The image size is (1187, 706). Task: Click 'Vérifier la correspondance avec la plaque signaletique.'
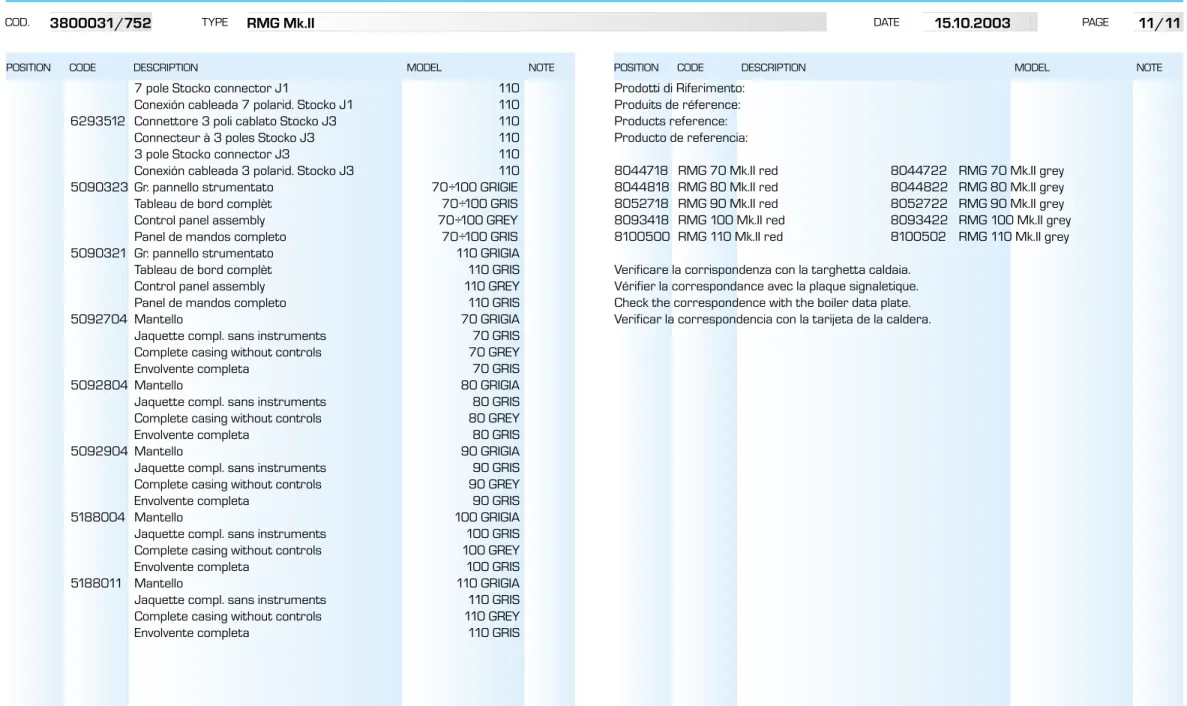[766, 286]
